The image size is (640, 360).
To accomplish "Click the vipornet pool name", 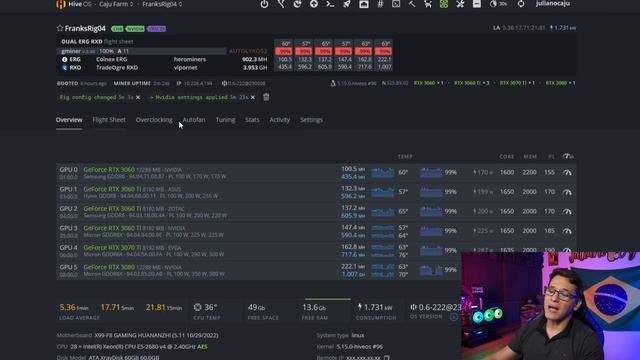I will pyautogui.click(x=186, y=67).
